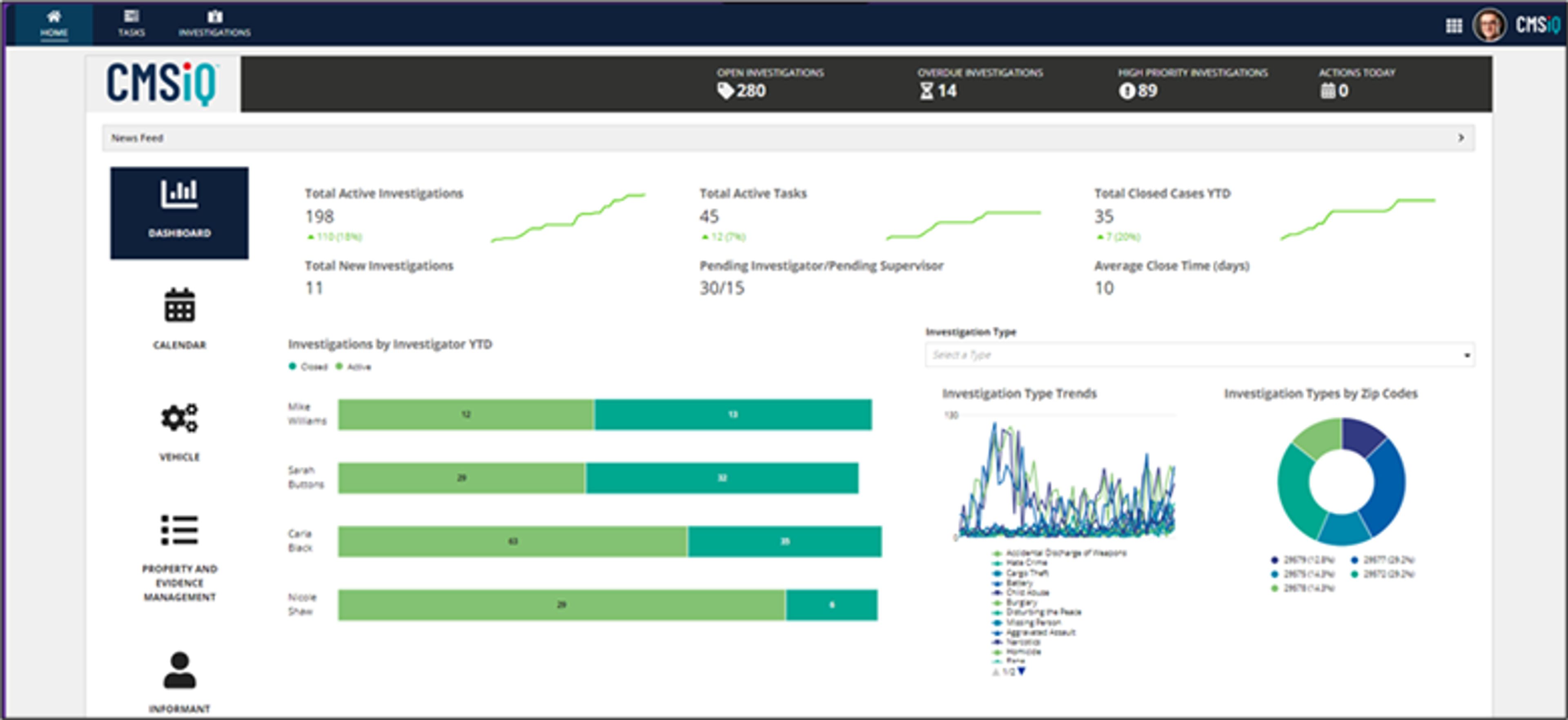The image size is (1568, 720).
Task: Click Nicole Shaw light green bar segment
Action: [x=561, y=604]
